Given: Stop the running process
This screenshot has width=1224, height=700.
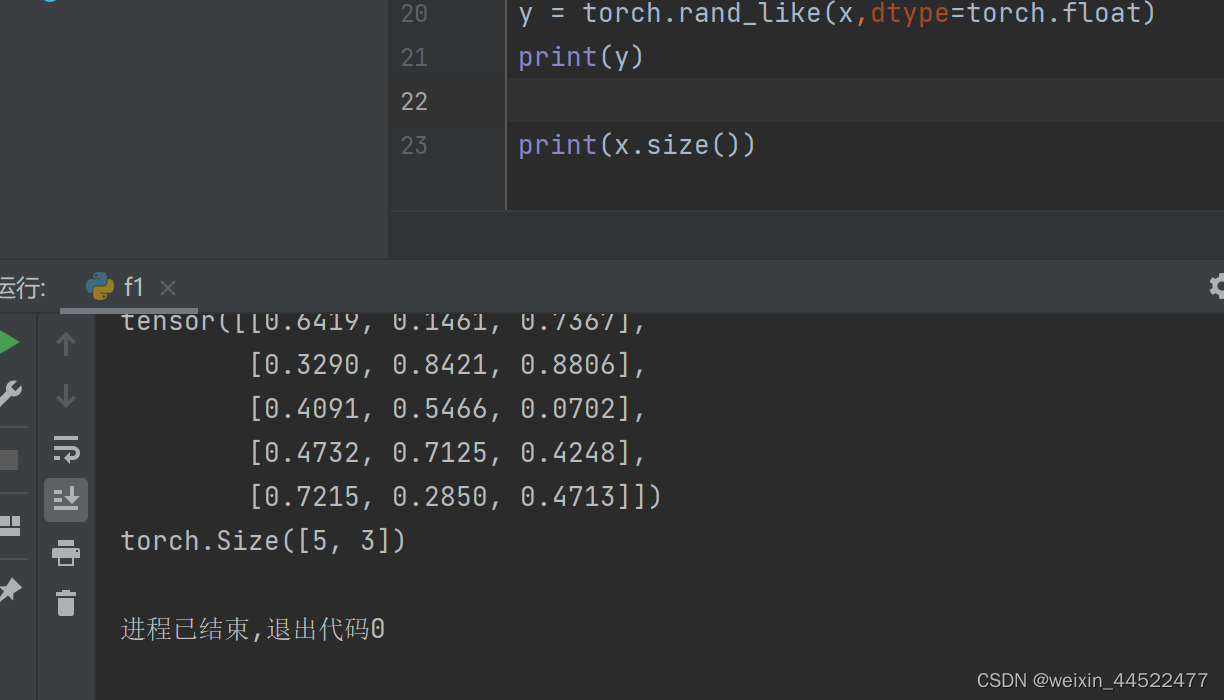Looking at the screenshot, I should pos(8,460).
